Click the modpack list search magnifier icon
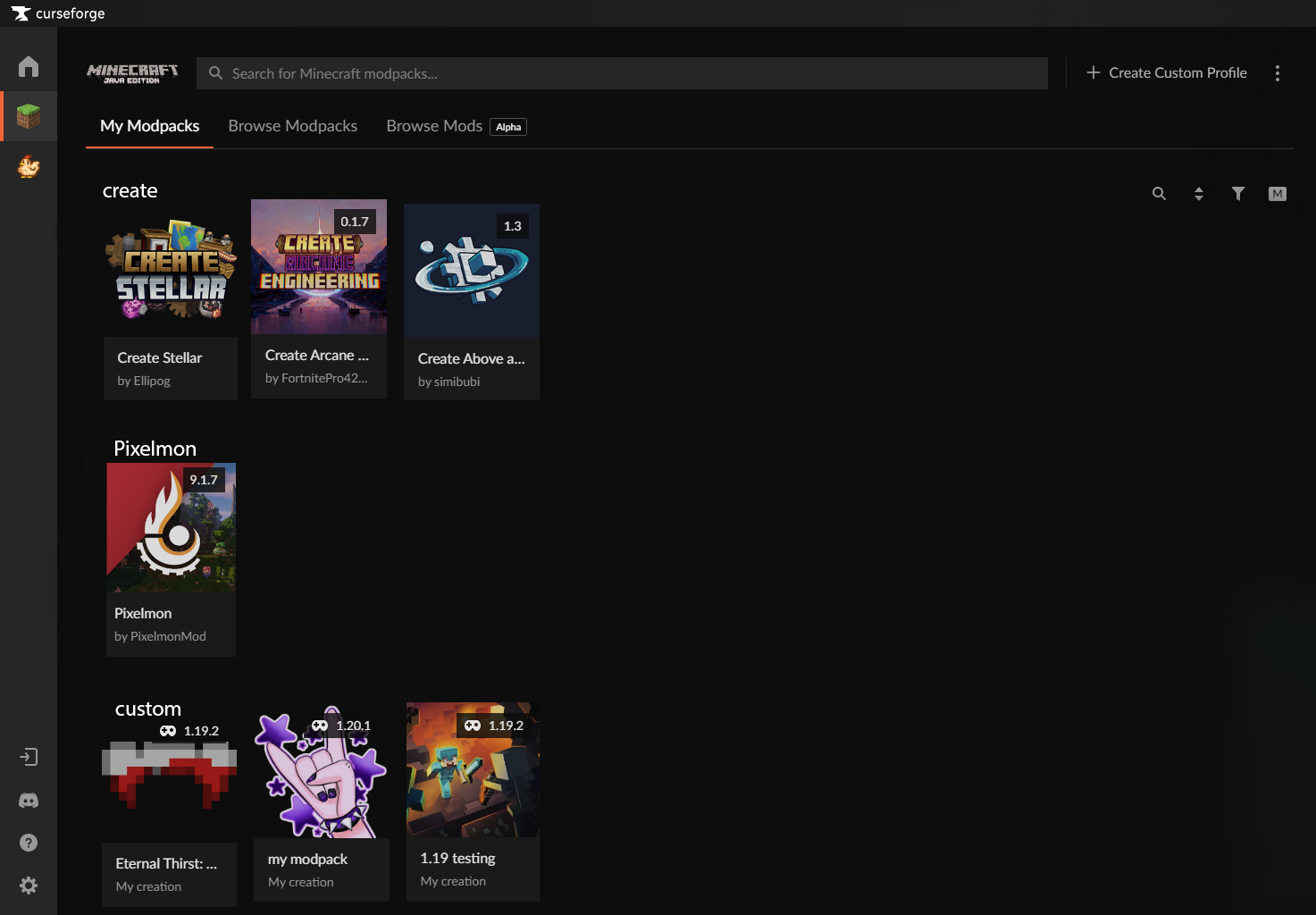 tap(1159, 194)
